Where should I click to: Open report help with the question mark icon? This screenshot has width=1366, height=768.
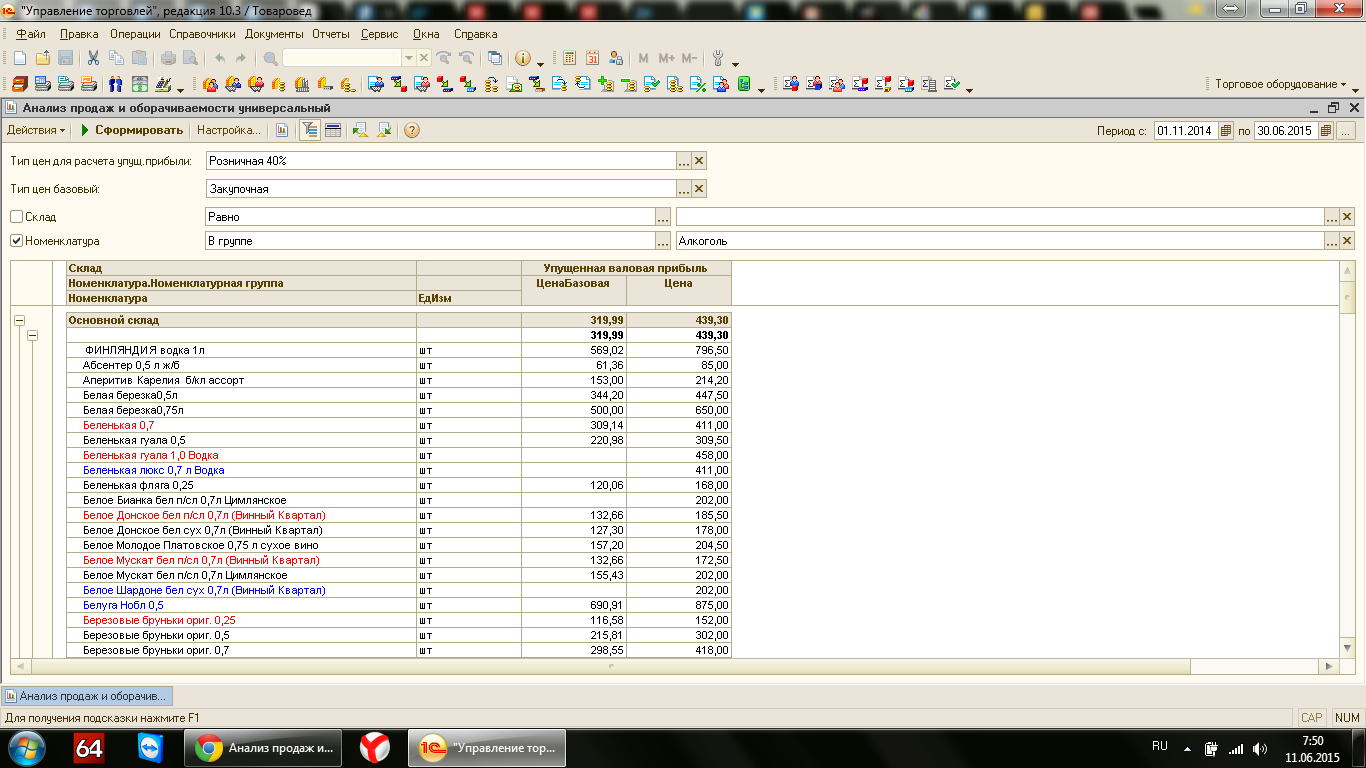pyautogui.click(x=411, y=130)
